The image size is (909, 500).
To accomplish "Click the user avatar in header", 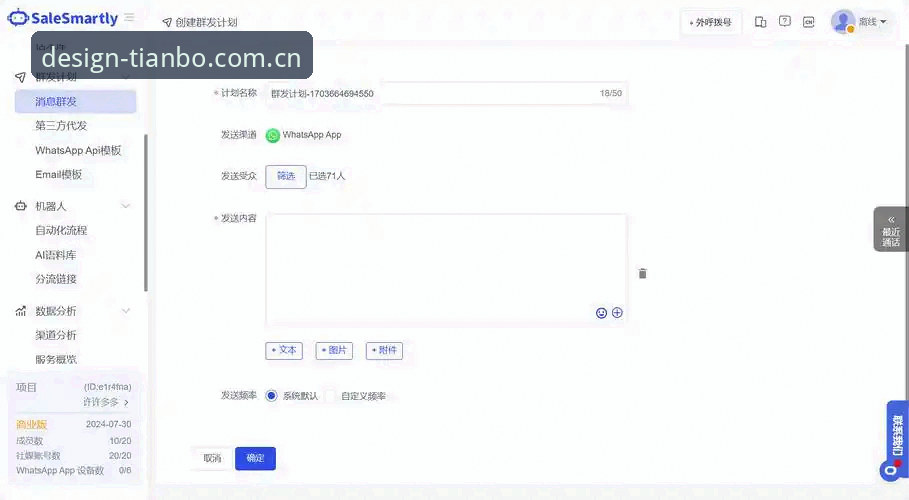I will (843, 21).
